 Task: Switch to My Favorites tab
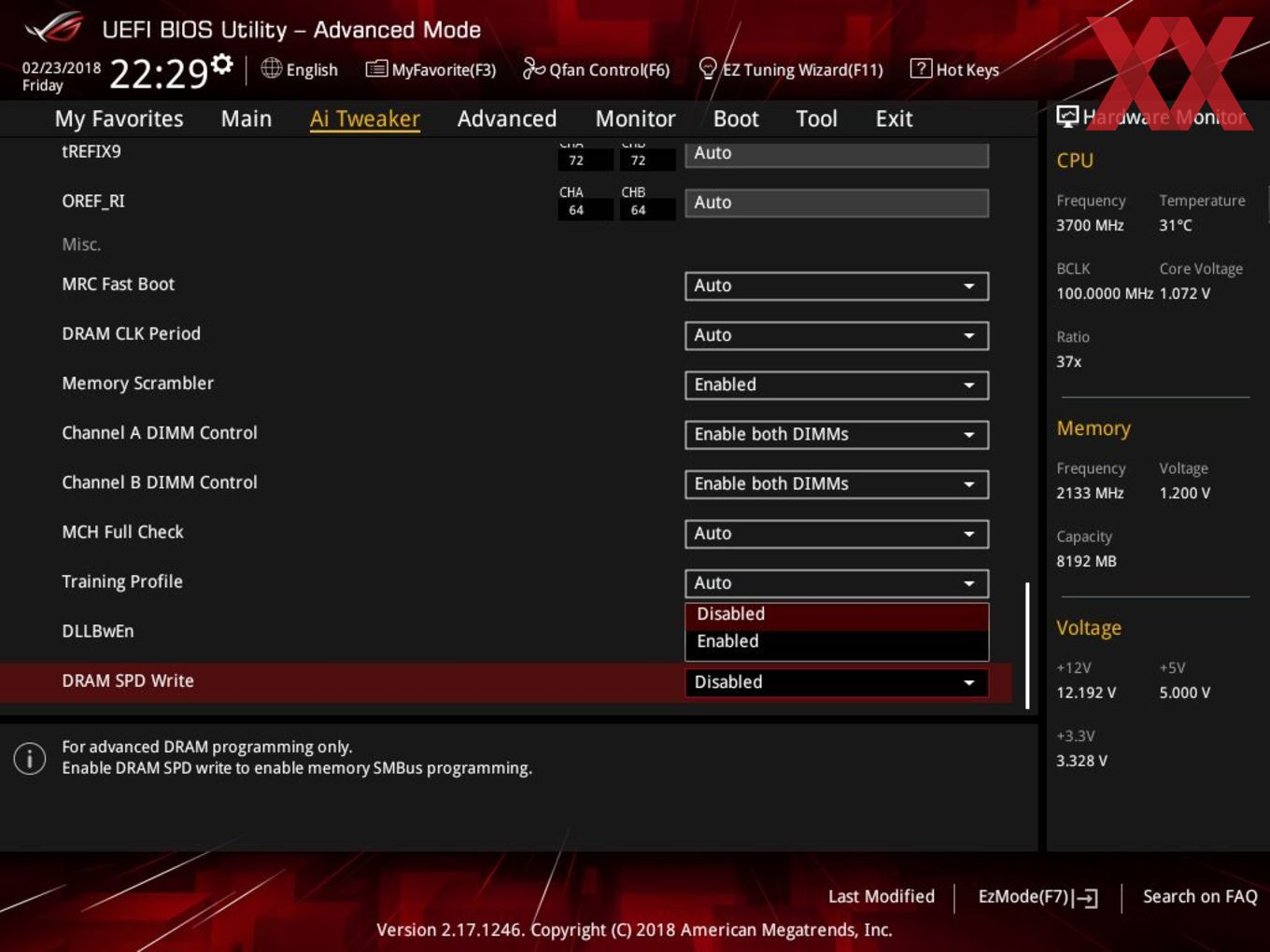tap(119, 119)
